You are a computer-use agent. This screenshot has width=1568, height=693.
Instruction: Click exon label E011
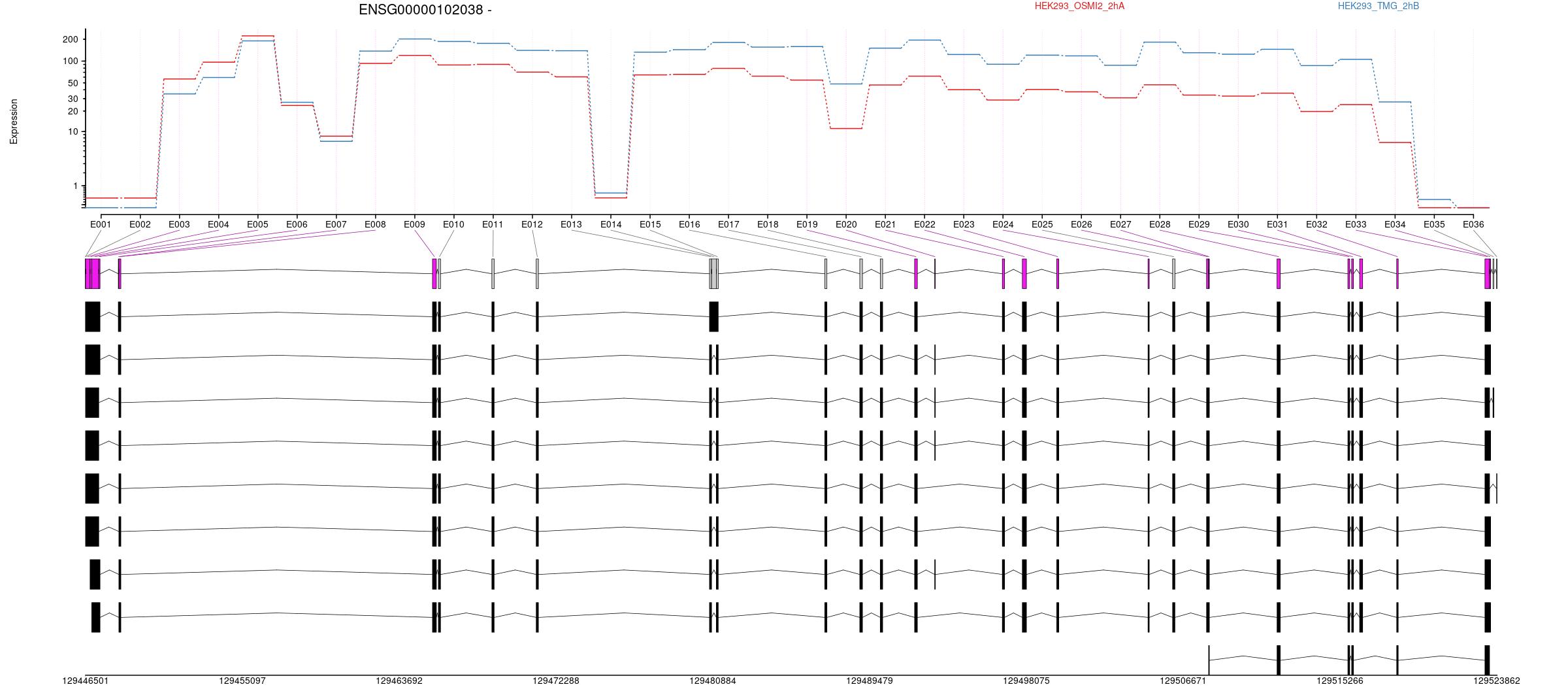click(x=493, y=224)
